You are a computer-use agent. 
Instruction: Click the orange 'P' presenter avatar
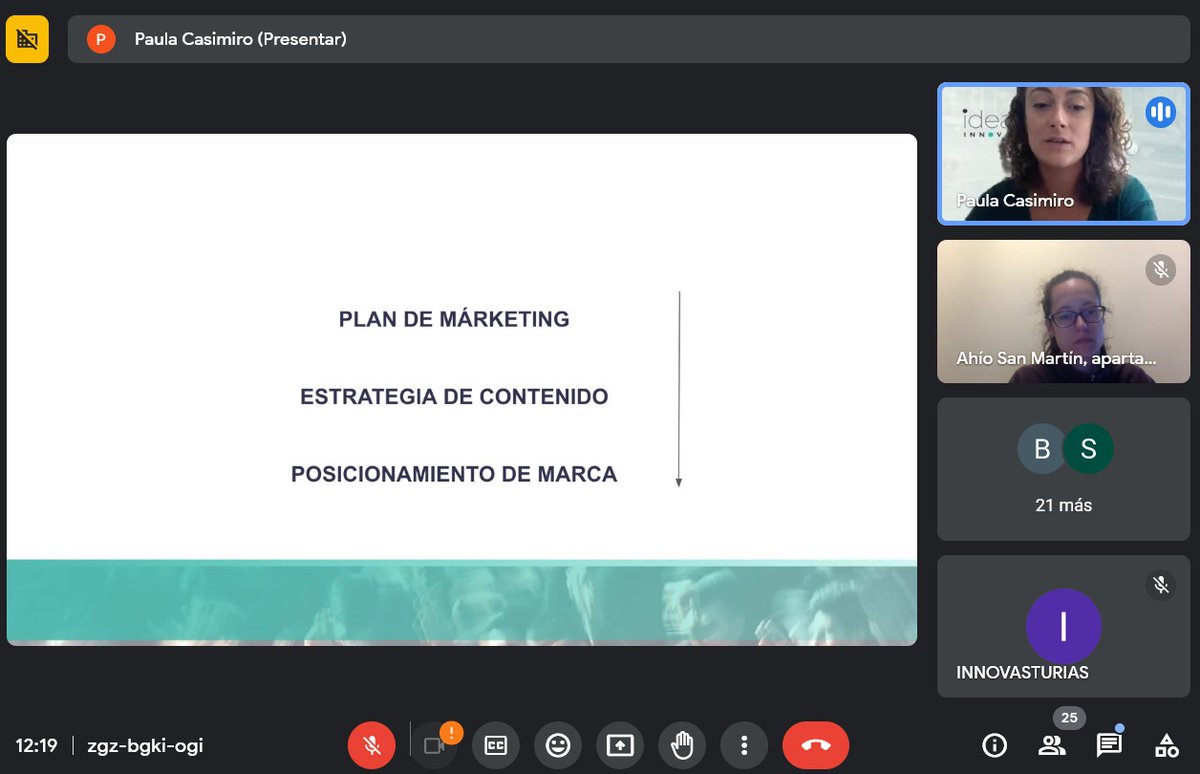(101, 40)
